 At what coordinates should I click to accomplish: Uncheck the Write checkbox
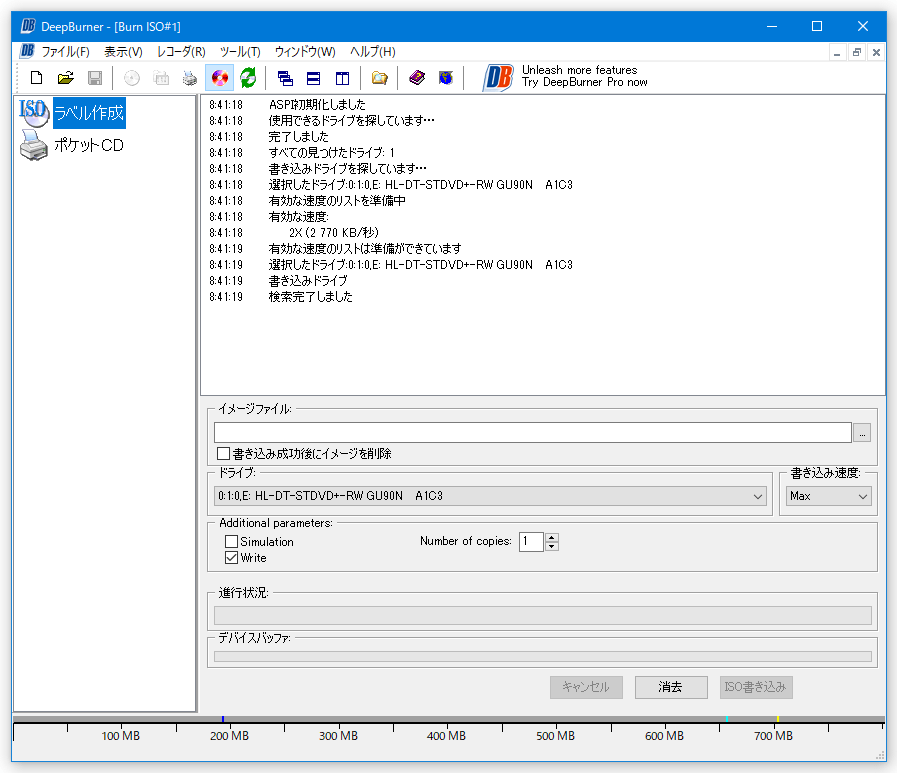[x=231, y=558]
